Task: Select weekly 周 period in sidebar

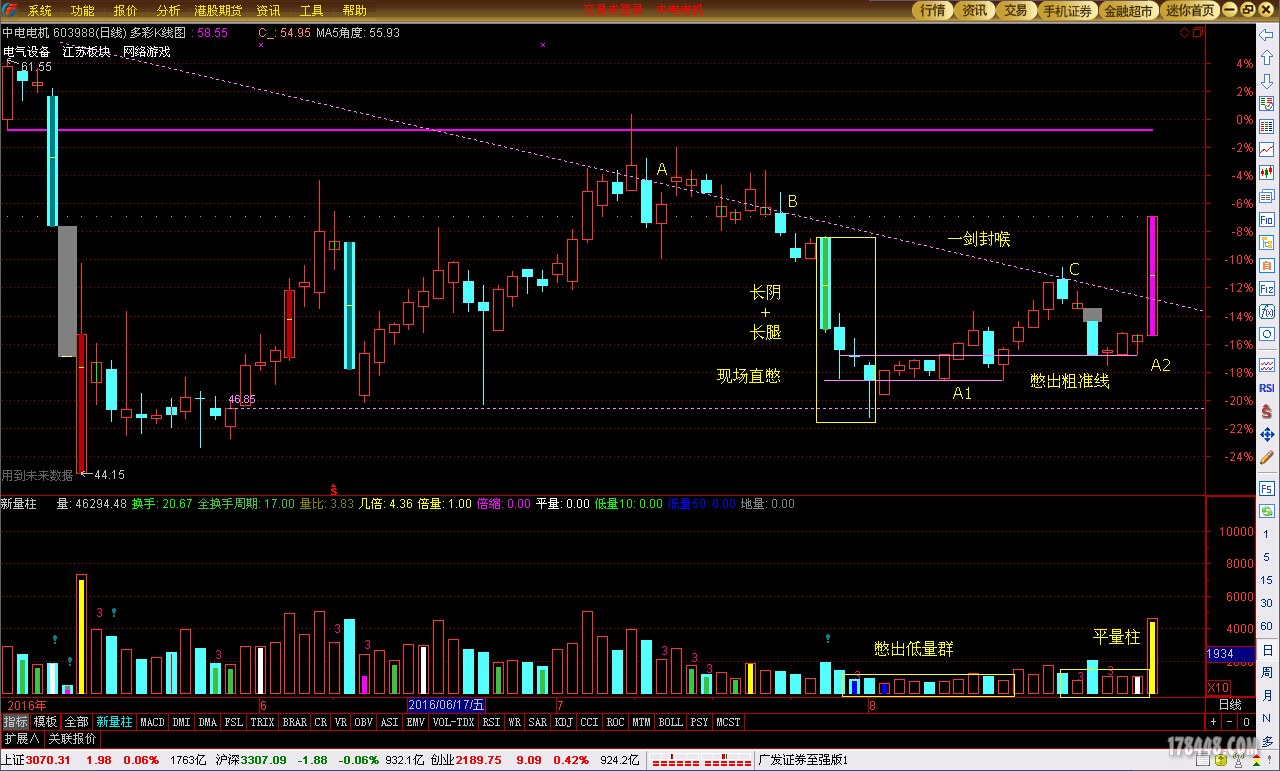Action: pos(1267,673)
